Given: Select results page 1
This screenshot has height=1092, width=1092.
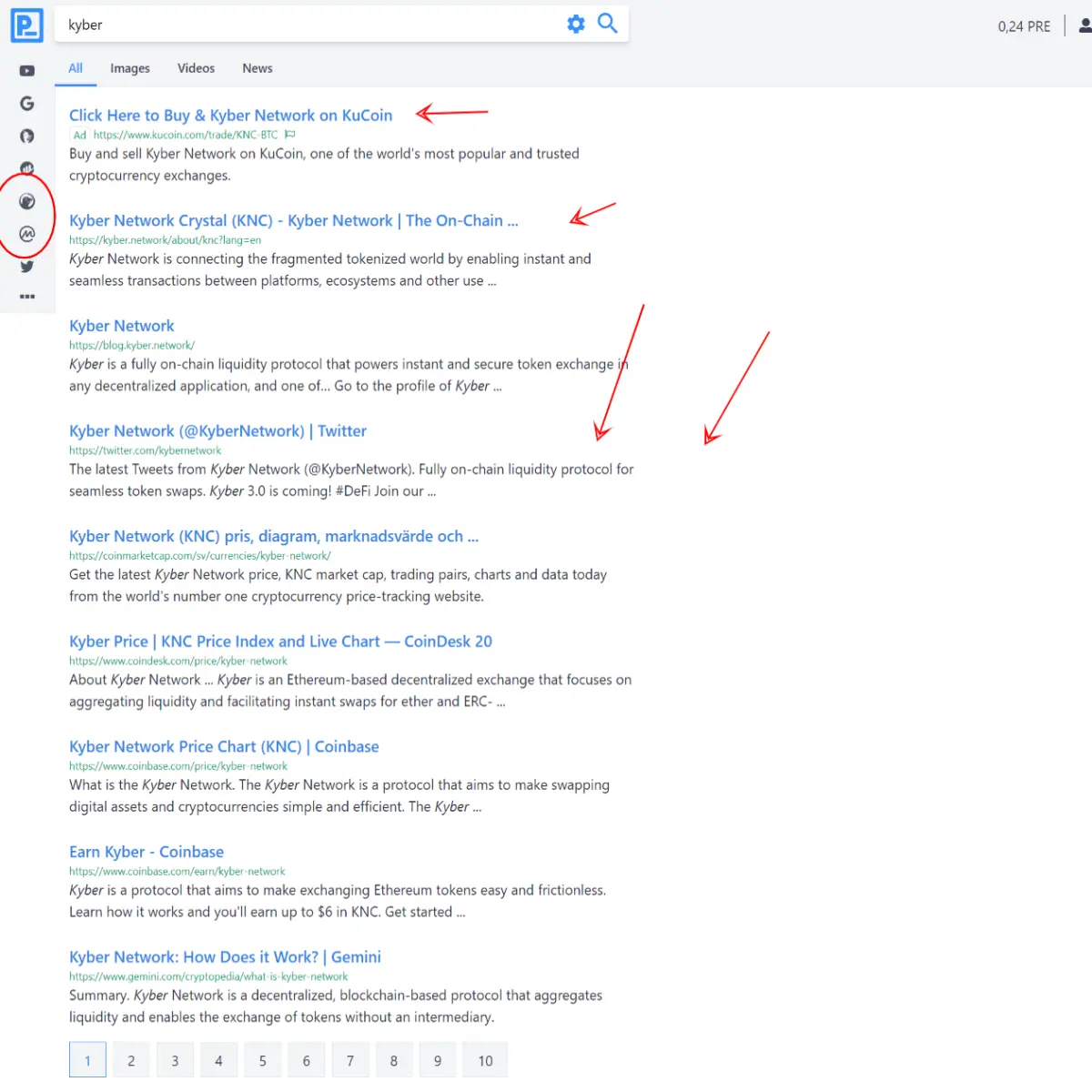Looking at the screenshot, I should [87, 1060].
